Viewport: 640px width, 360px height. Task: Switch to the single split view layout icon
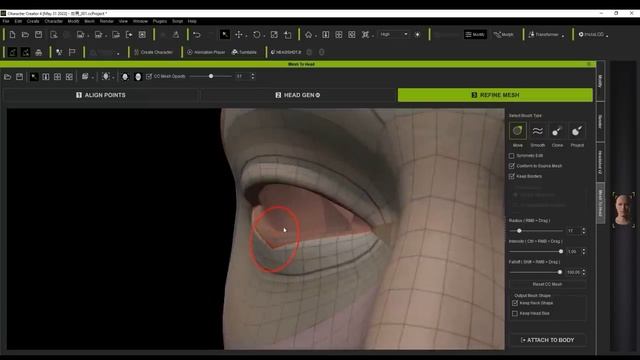click(x=46, y=77)
